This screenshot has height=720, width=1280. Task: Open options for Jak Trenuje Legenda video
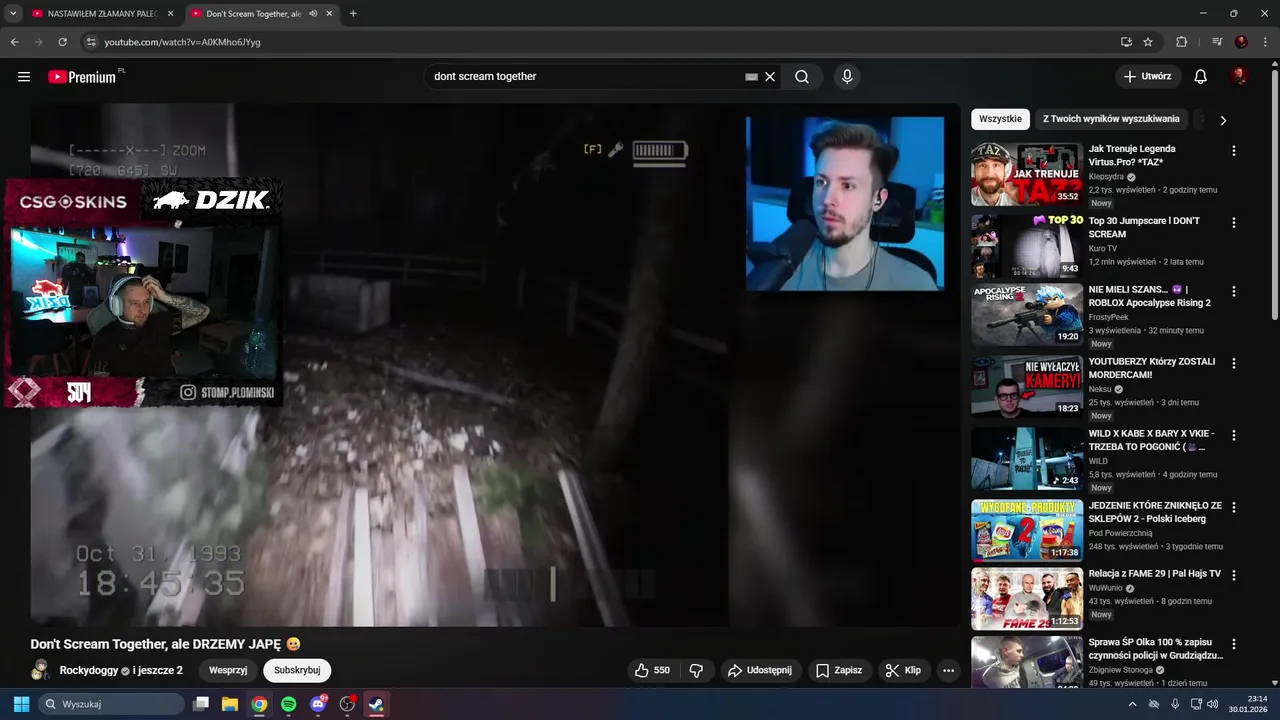click(x=1233, y=150)
